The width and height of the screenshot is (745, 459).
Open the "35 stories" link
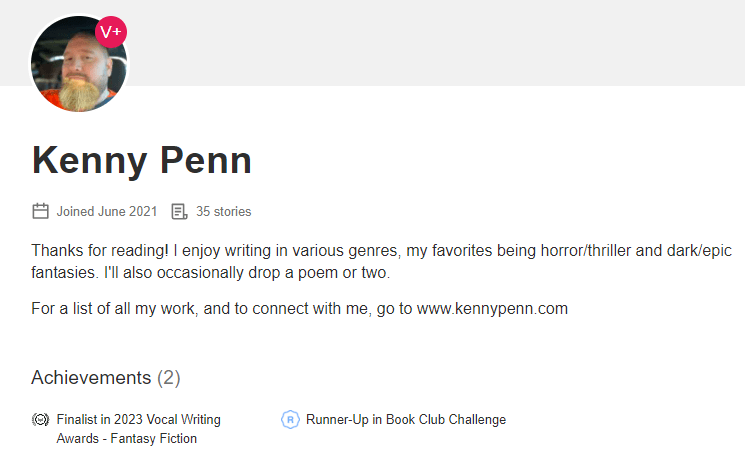tap(223, 212)
